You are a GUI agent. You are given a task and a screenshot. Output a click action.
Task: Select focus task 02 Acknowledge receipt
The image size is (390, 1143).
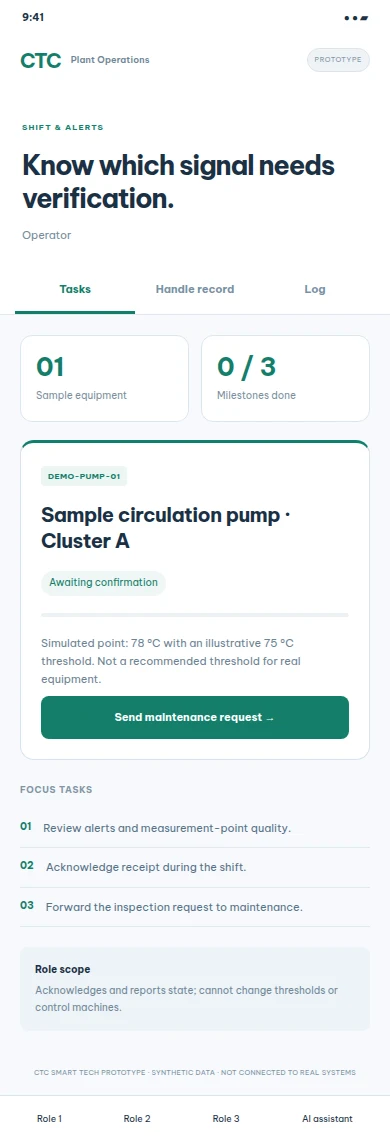point(195,867)
